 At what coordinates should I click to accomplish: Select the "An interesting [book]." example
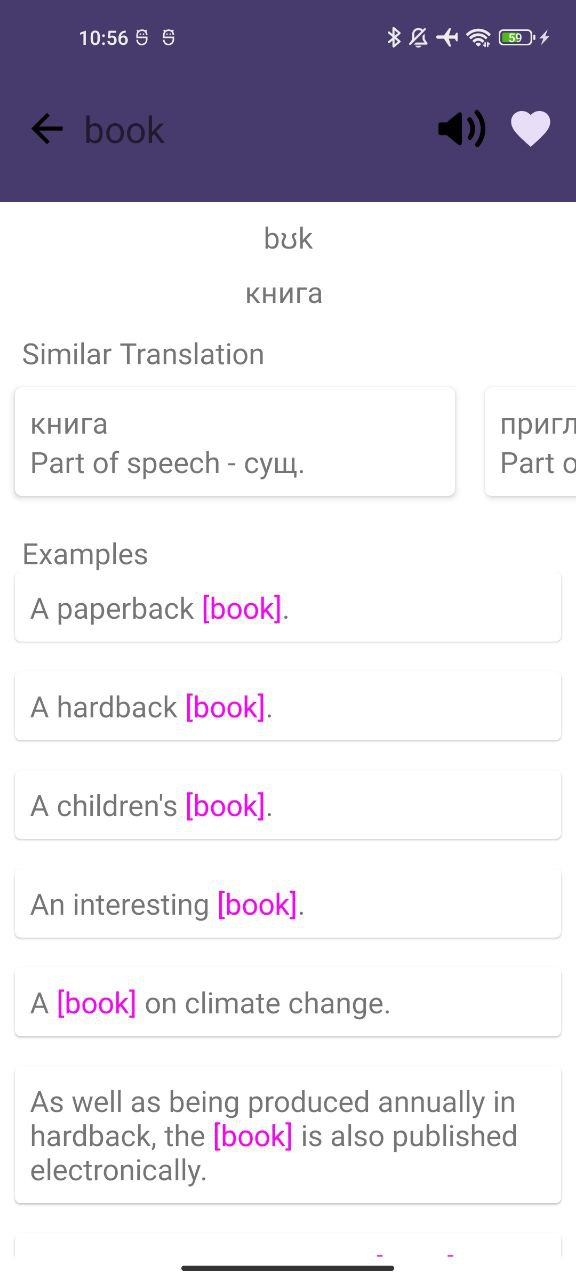click(288, 903)
